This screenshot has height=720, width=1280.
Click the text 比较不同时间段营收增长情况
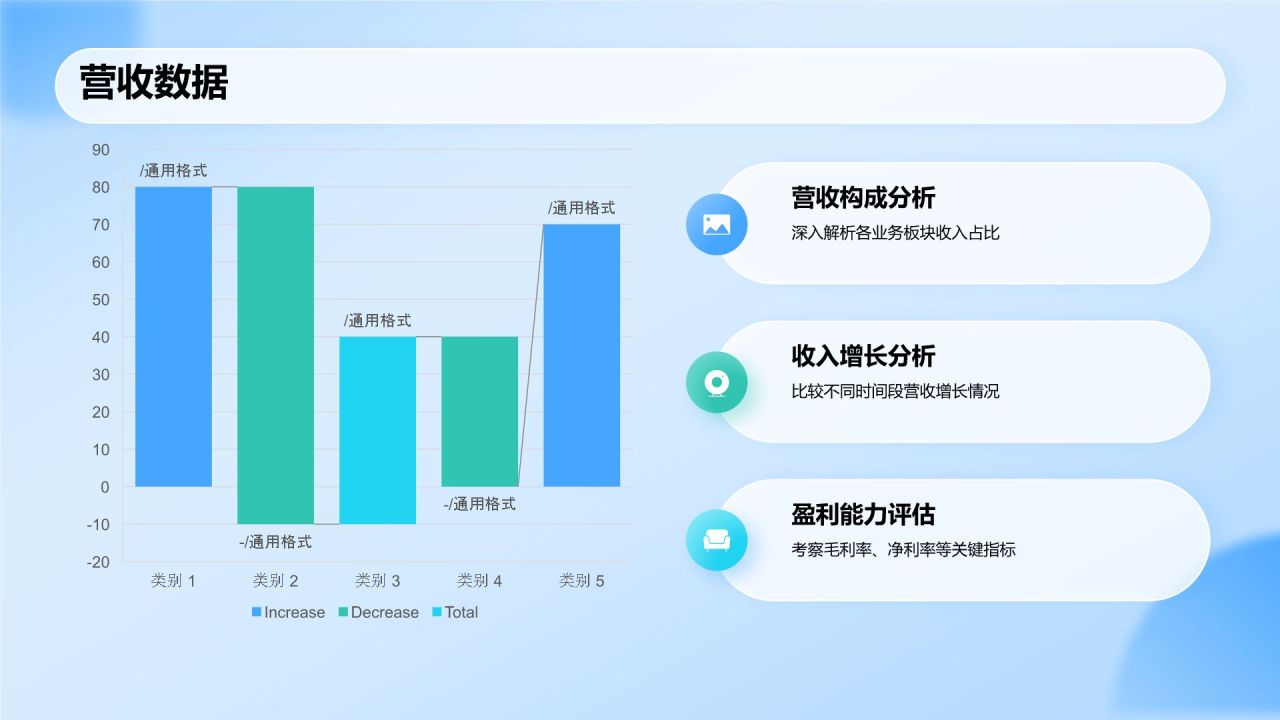895,391
